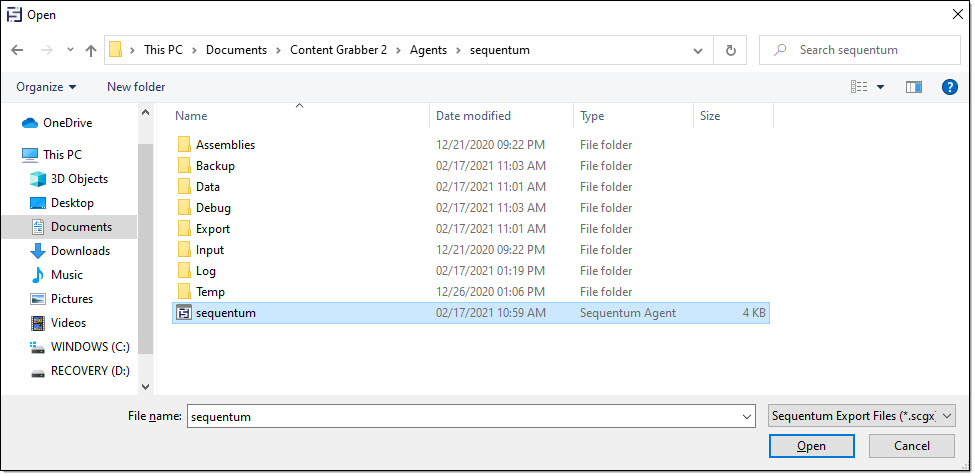Toggle the preview pane icon
Screen dimensions: 975x476
[913, 87]
